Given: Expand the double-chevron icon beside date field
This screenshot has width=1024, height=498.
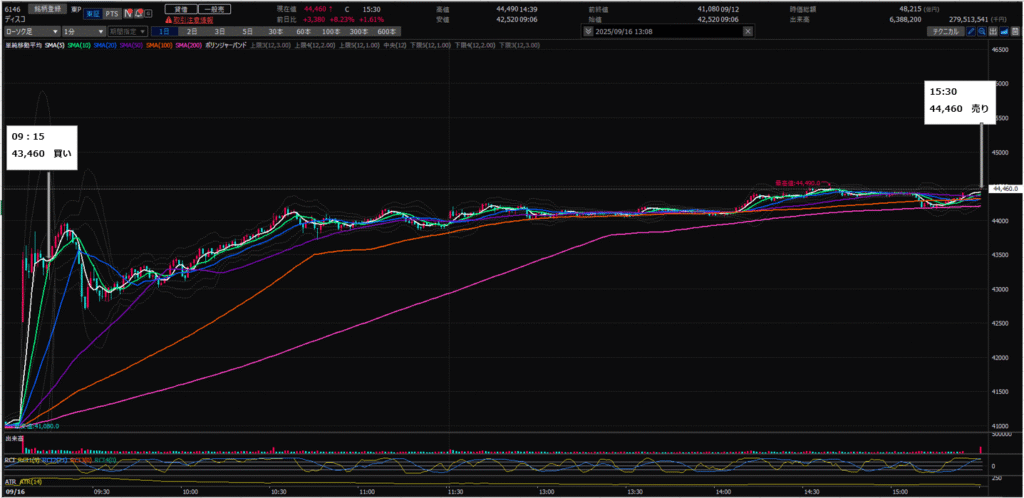Looking at the screenshot, I should [x=588, y=31].
